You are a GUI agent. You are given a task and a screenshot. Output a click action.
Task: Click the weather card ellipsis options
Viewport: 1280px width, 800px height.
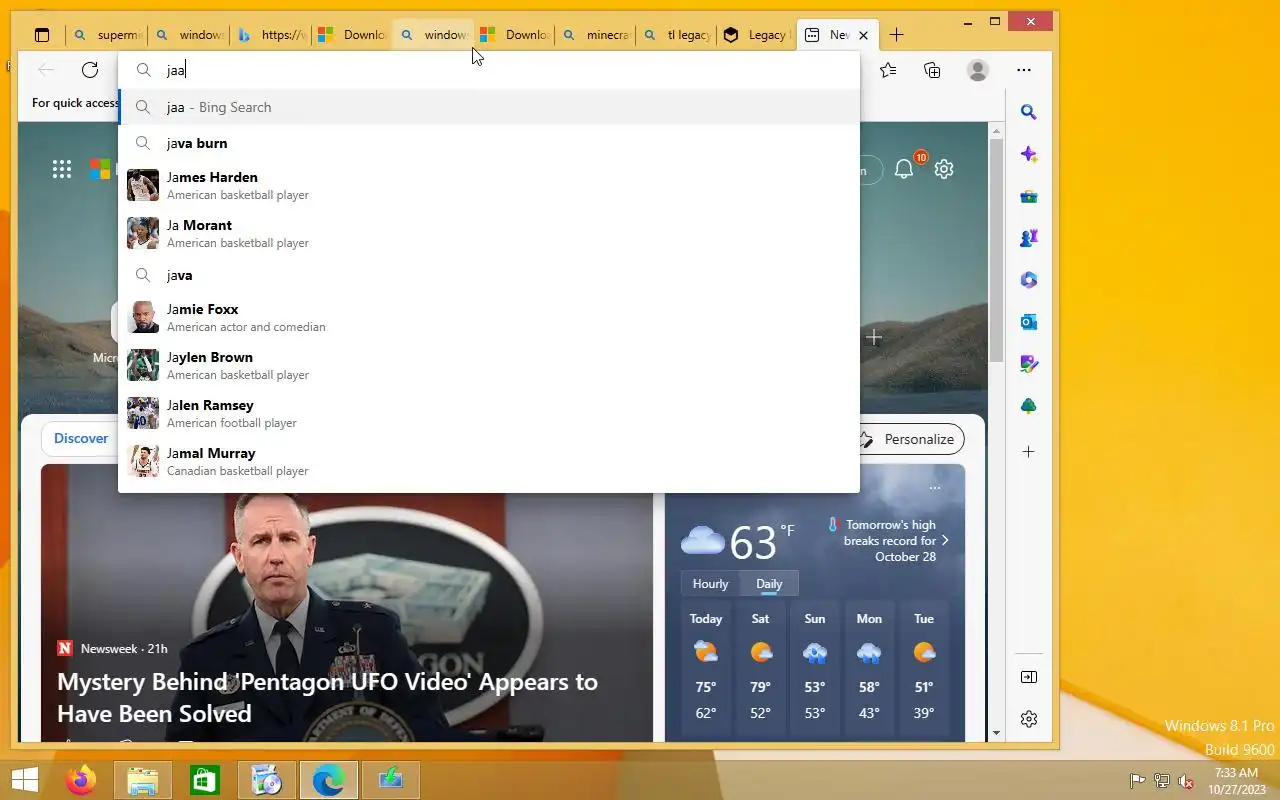pyautogui.click(x=935, y=488)
